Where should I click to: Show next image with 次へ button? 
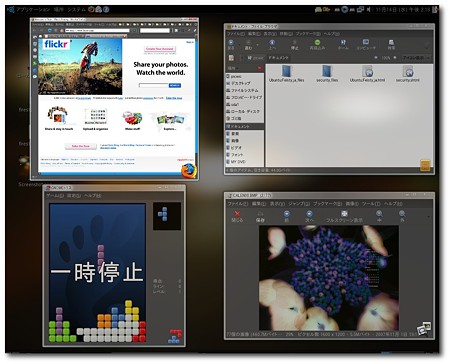click(309, 216)
